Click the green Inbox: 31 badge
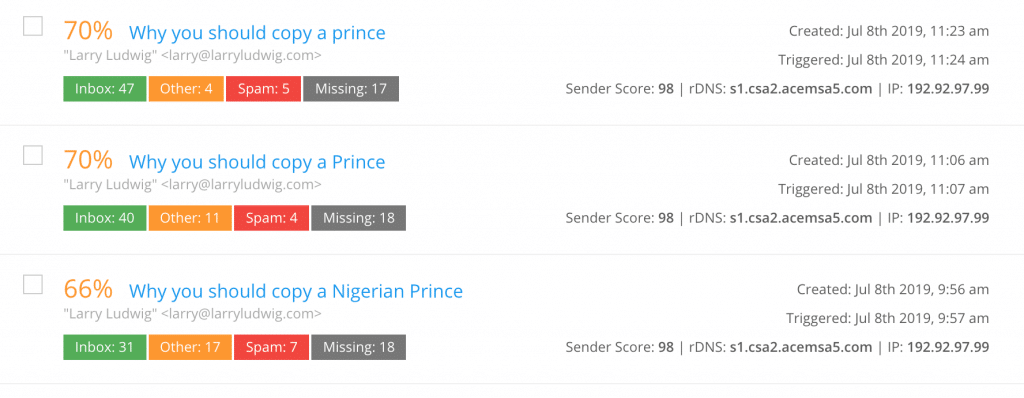The image size is (1024, 398). (104, 347)
